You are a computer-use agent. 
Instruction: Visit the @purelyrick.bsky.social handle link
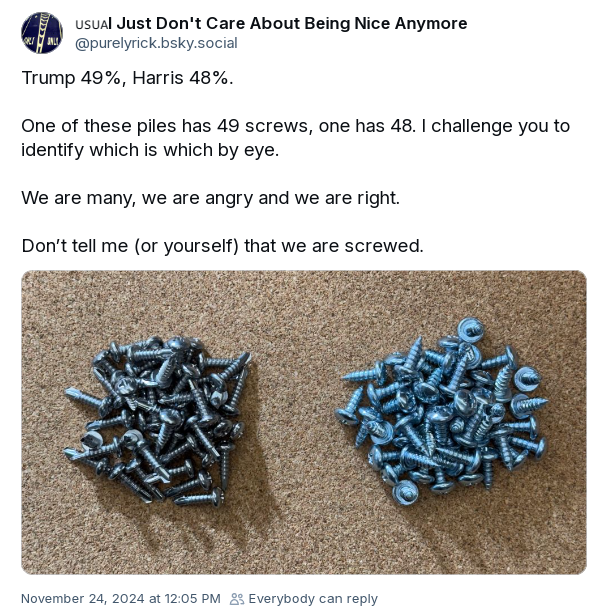tap(156, 43)
